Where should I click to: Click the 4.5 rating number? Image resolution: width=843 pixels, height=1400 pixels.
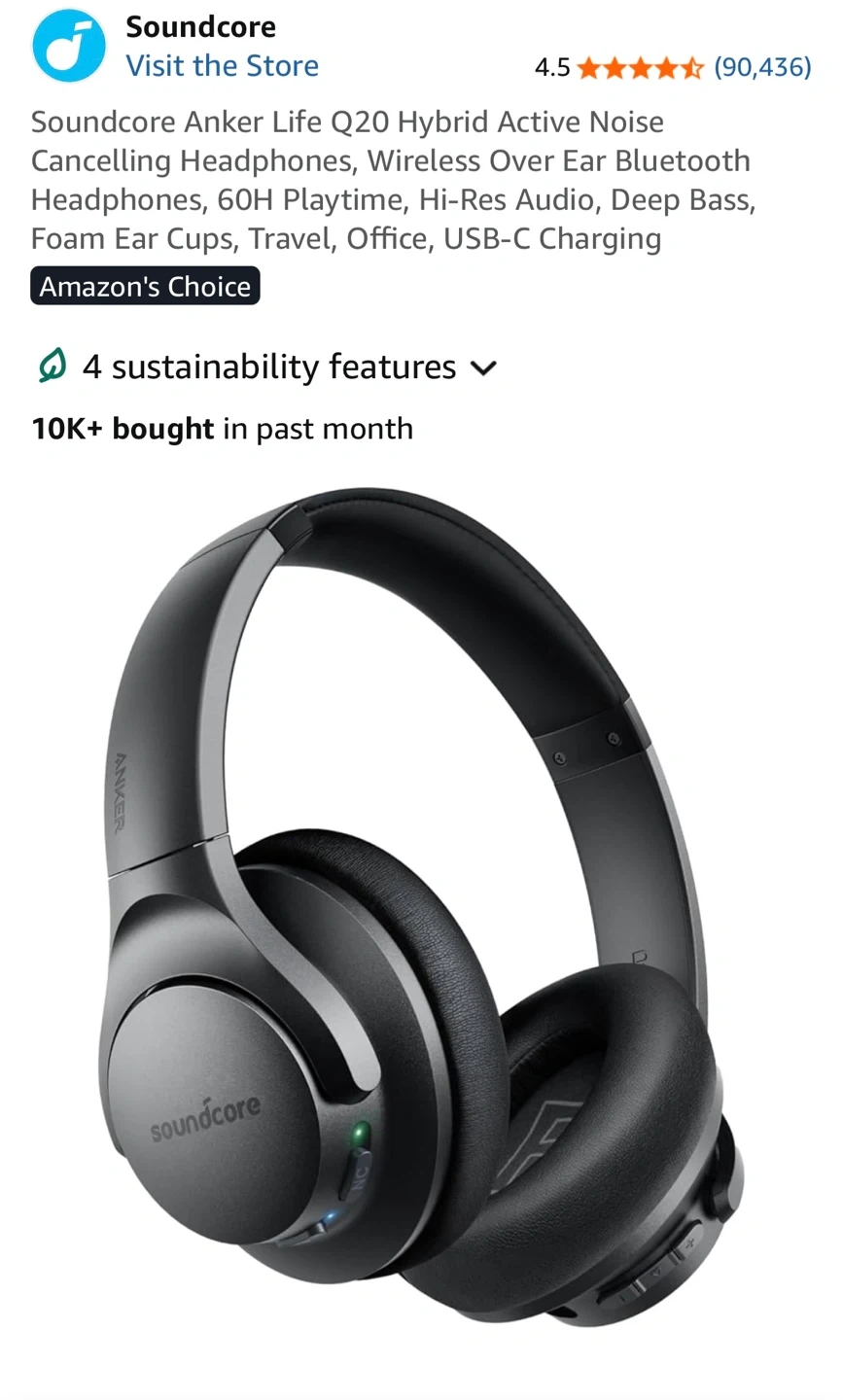552,67
